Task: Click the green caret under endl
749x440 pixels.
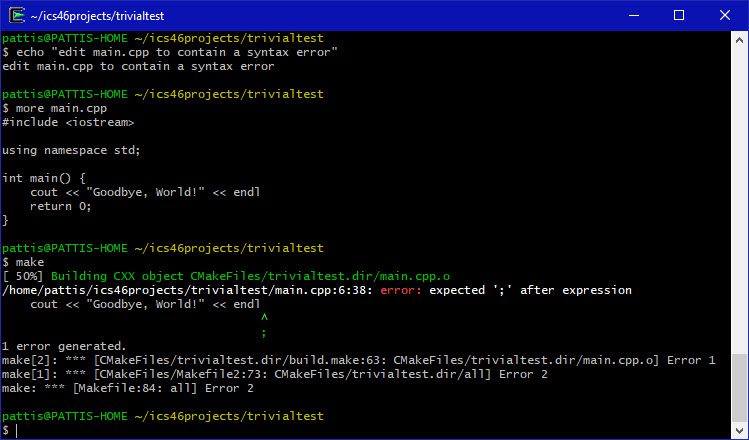Action: 263,318
